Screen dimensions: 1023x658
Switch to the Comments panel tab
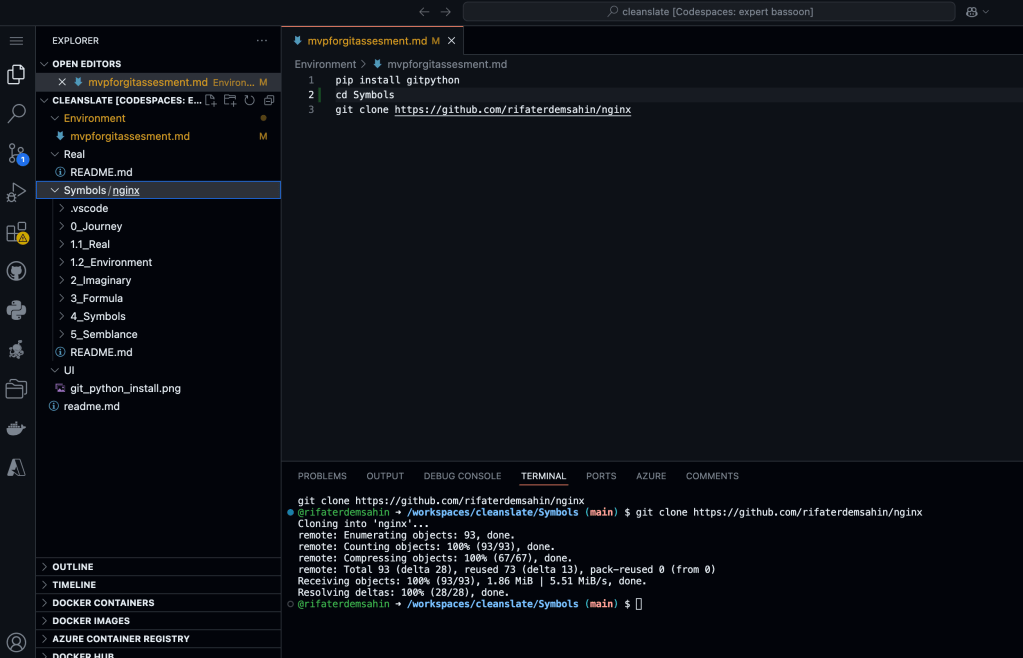(x=712, y=476)
